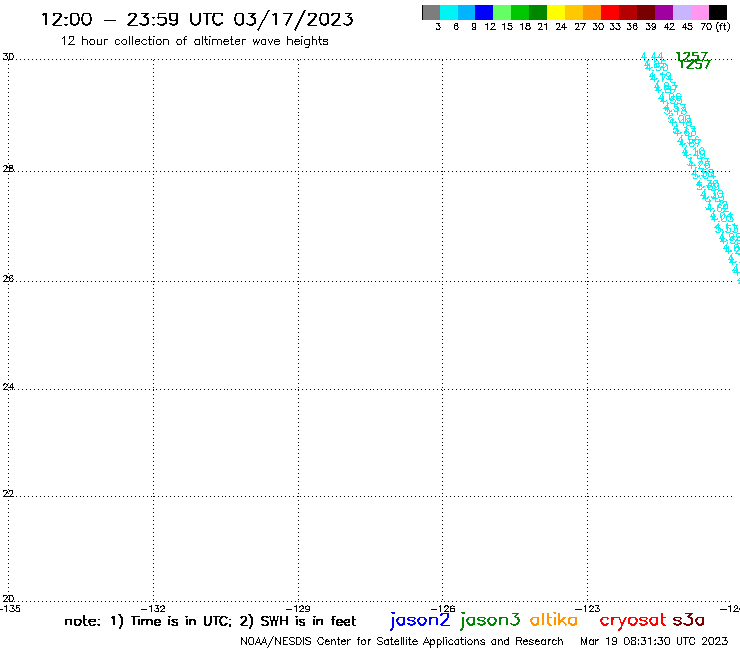Click the latitude label 26 on the axis
The width and height of the screenshot is (740, 650).
click(8, 279)
